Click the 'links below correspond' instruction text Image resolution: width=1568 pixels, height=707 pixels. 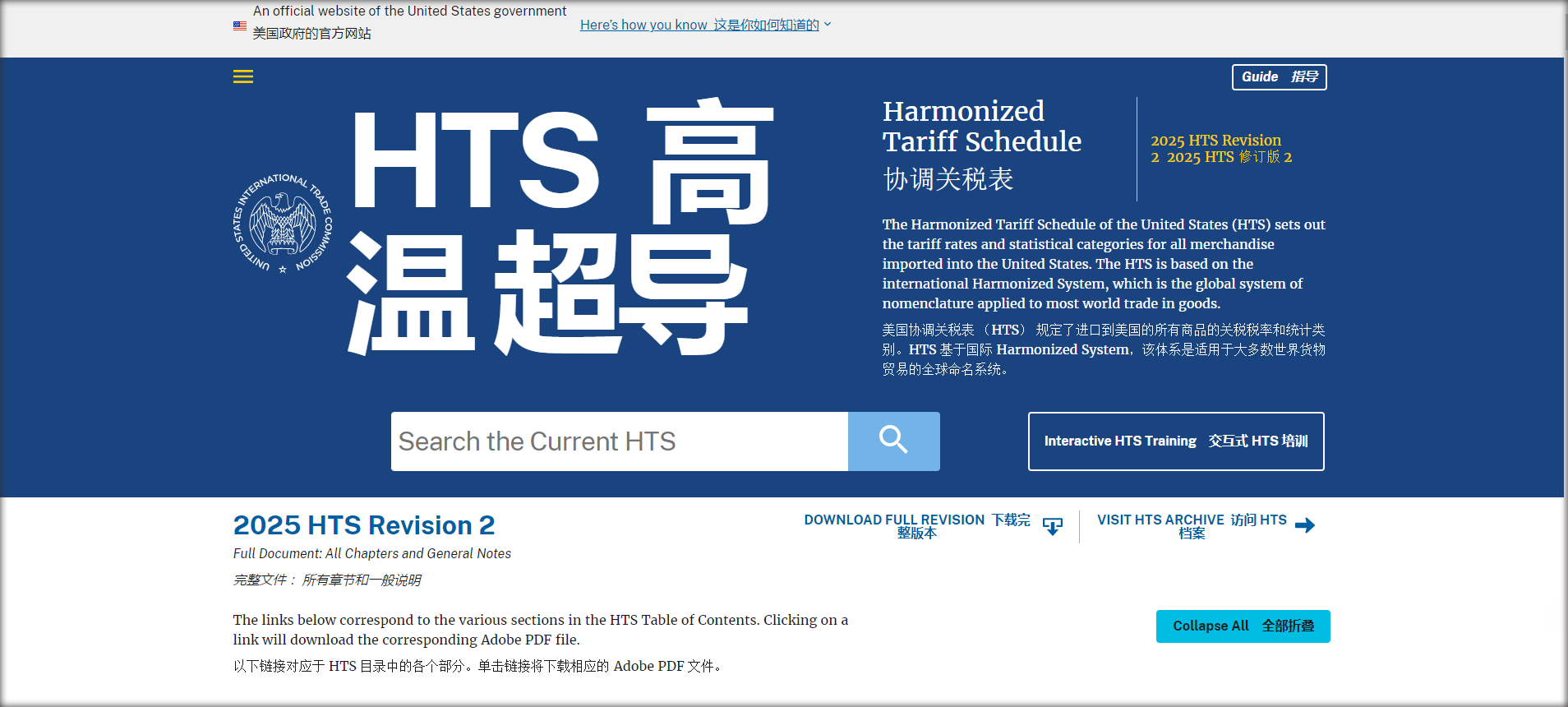[x=541, y=630]
